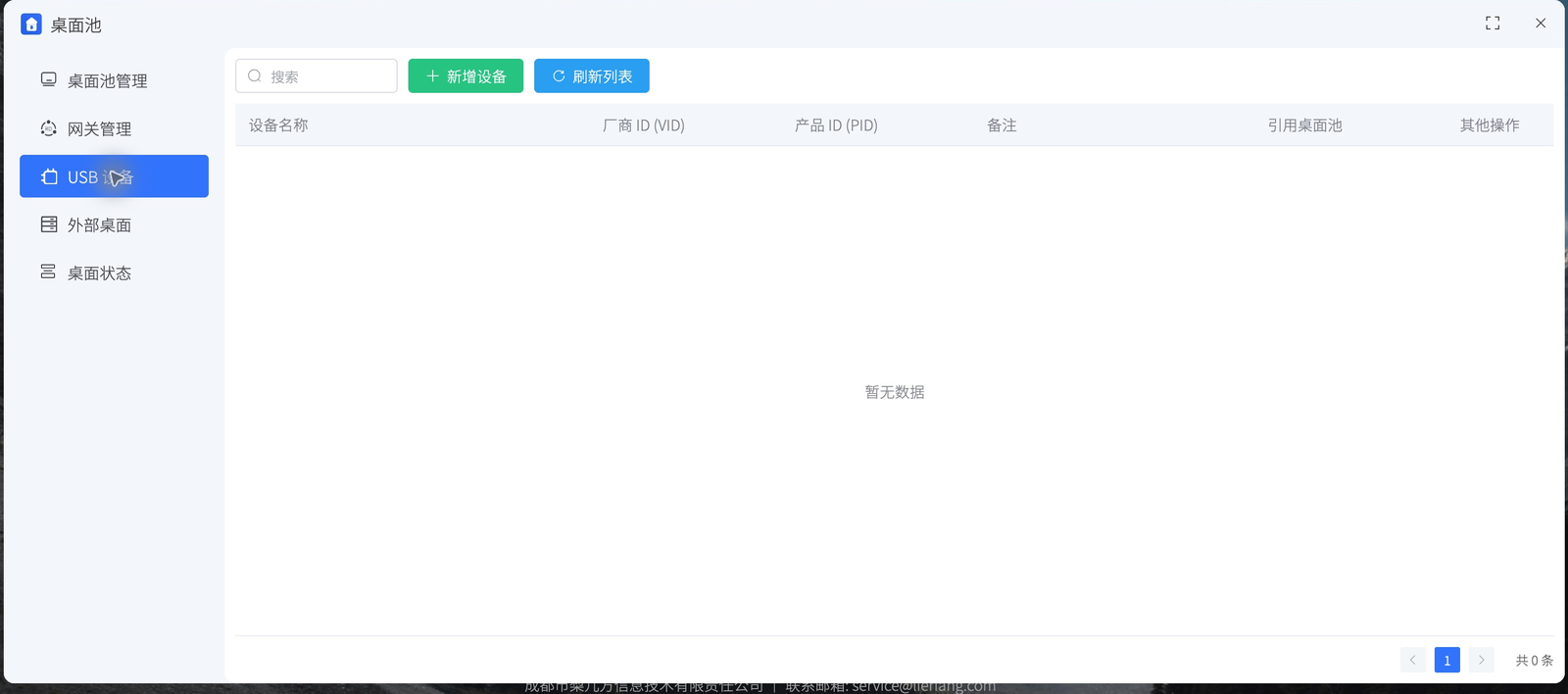Click the magnifier icon in search box
The image size is (1568, 694).
(255, 75)
